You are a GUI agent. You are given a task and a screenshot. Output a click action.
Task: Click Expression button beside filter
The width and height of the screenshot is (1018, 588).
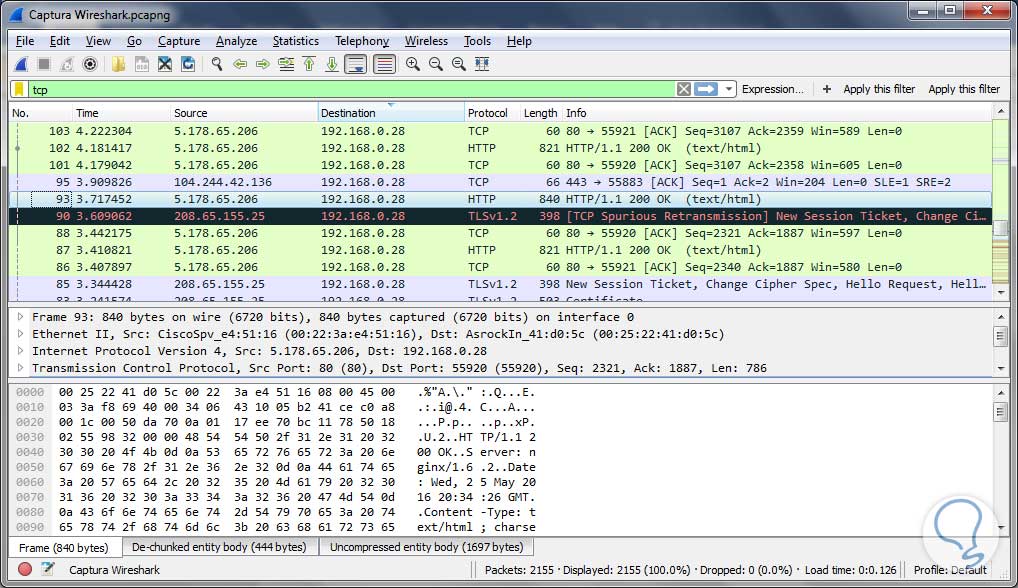[773, 90]
